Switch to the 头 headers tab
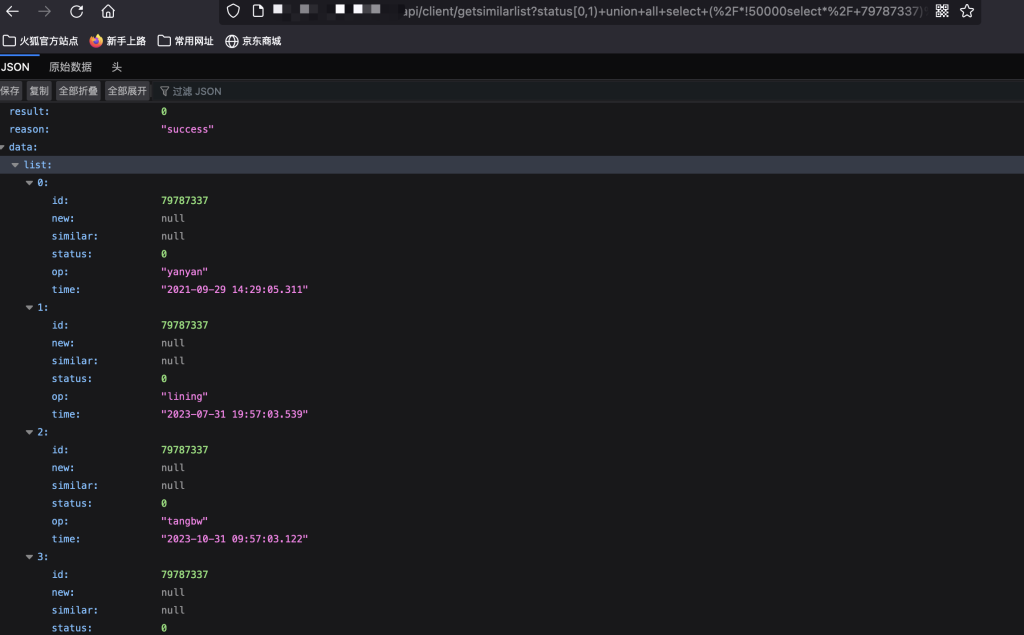 point(117,67)
